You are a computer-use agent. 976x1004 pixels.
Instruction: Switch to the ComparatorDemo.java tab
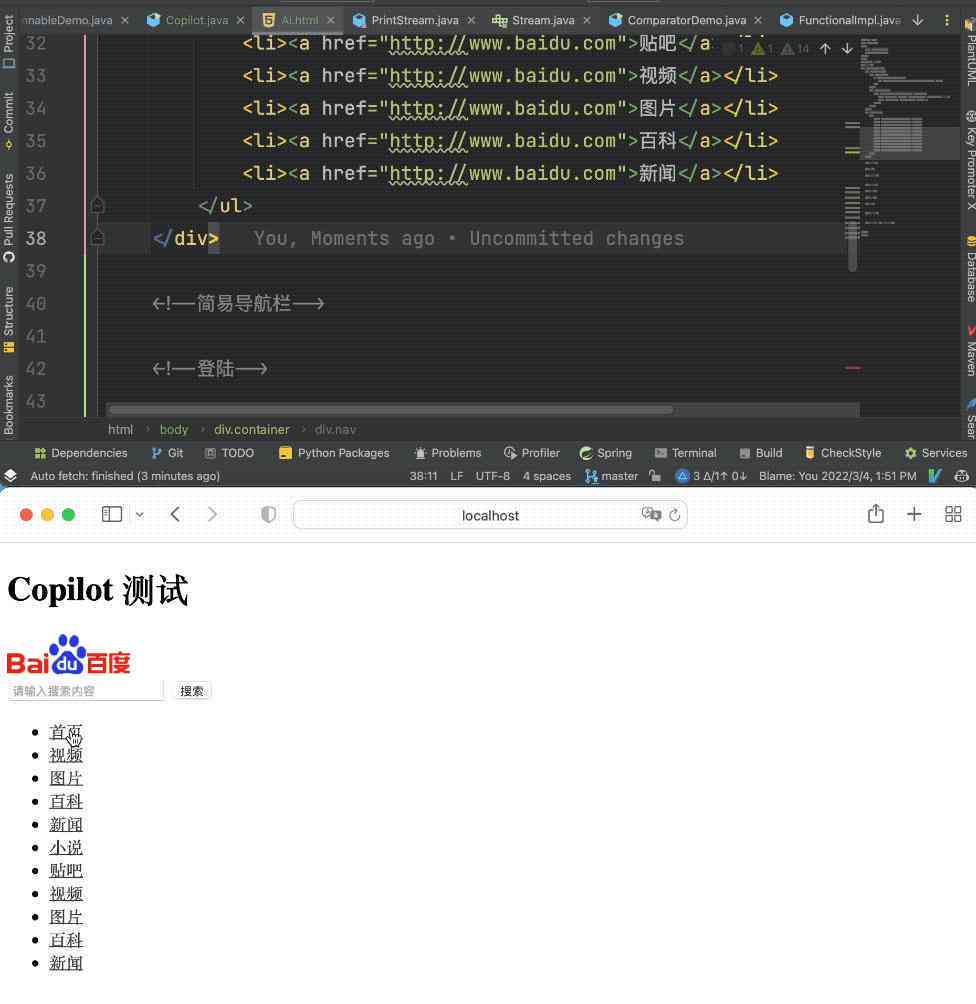[x=687, y=20]
